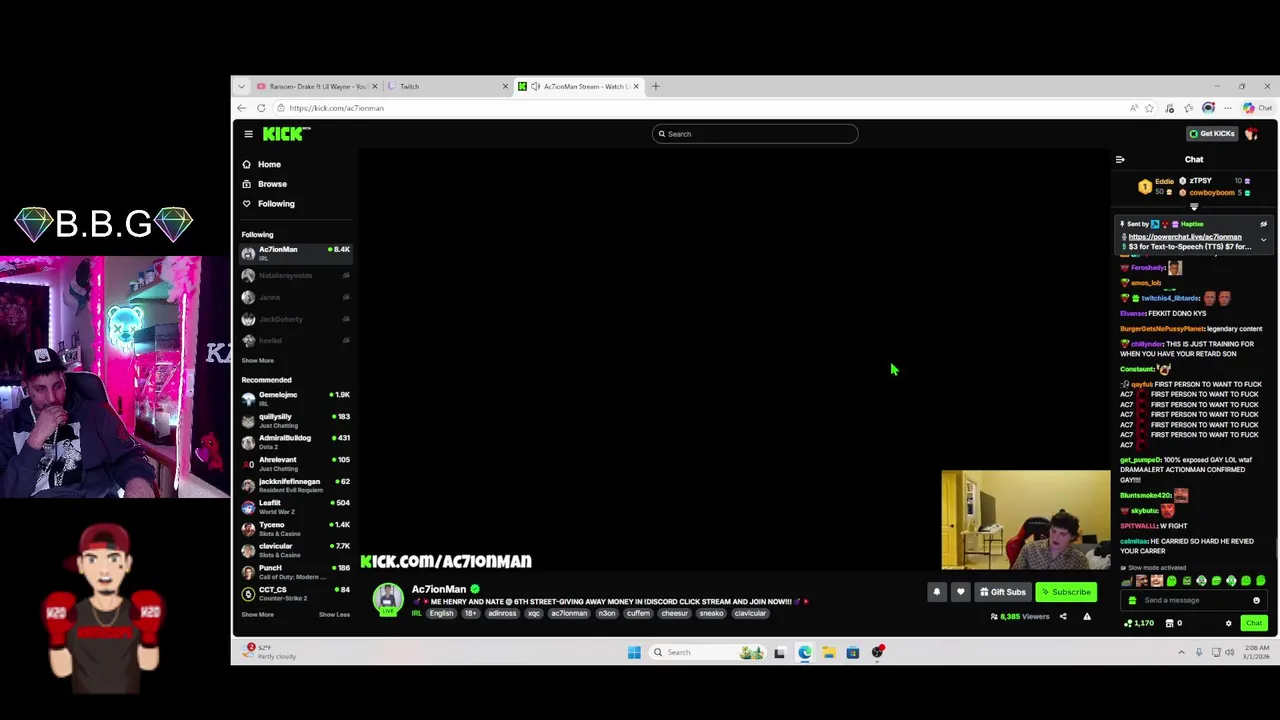Image resolution: width=1280 pixels, height=720 pixels.
Task: Open a new browser tab
Action: pos(656,87)
